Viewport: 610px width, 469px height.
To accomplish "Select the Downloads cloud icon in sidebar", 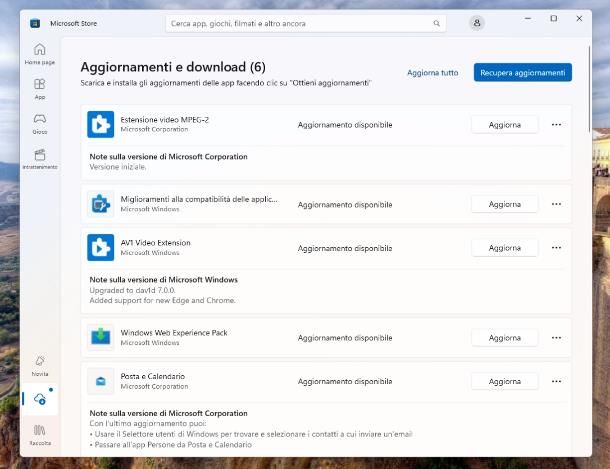I will tap(40, 399).
